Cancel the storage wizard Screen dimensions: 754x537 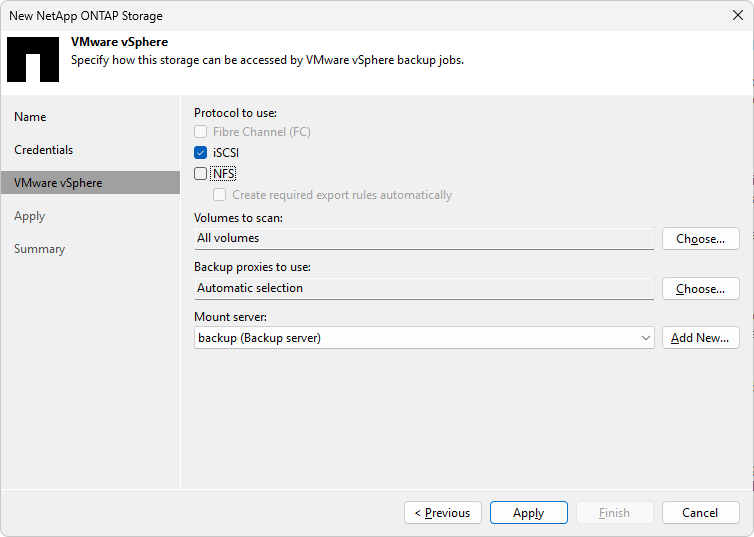click(x=701, y=513)
